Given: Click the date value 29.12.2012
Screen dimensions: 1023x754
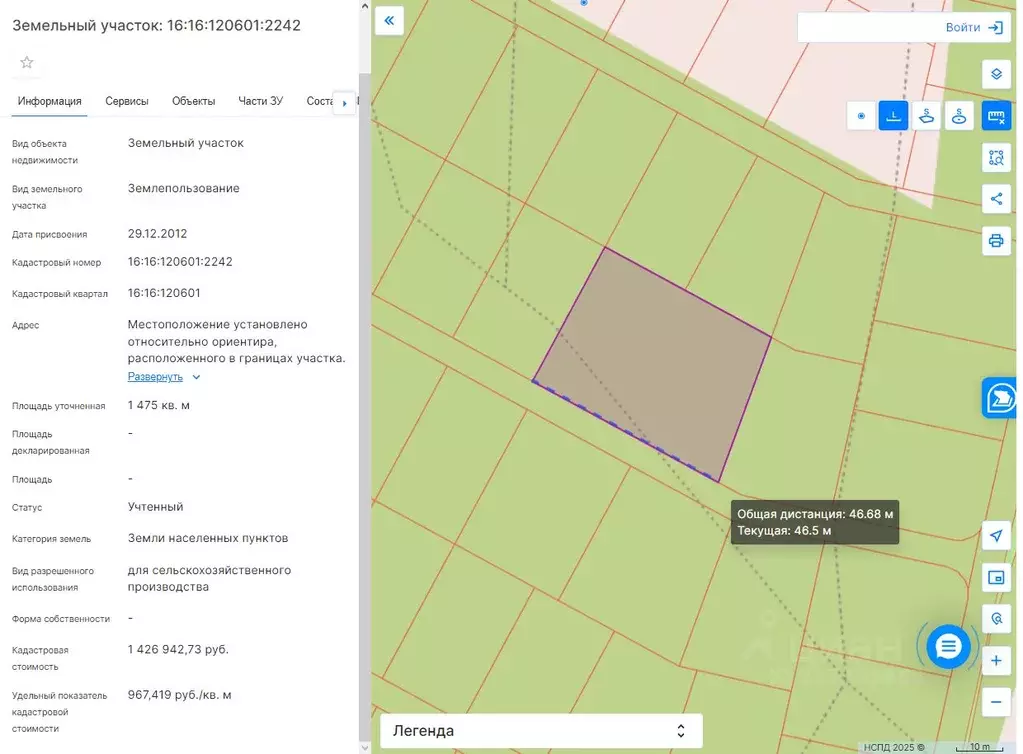Looking at the screenshot, I should (x=157, y=234).
